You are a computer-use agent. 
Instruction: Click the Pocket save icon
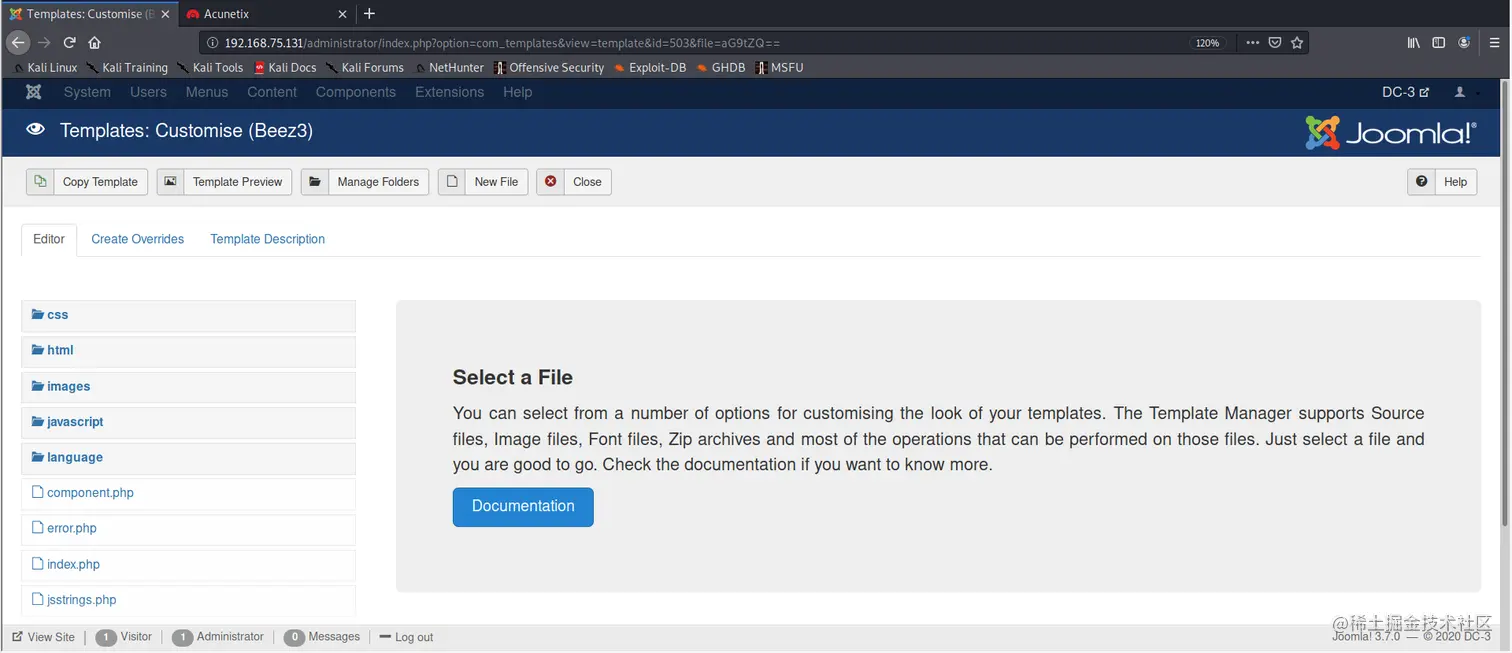(1275, 43)
